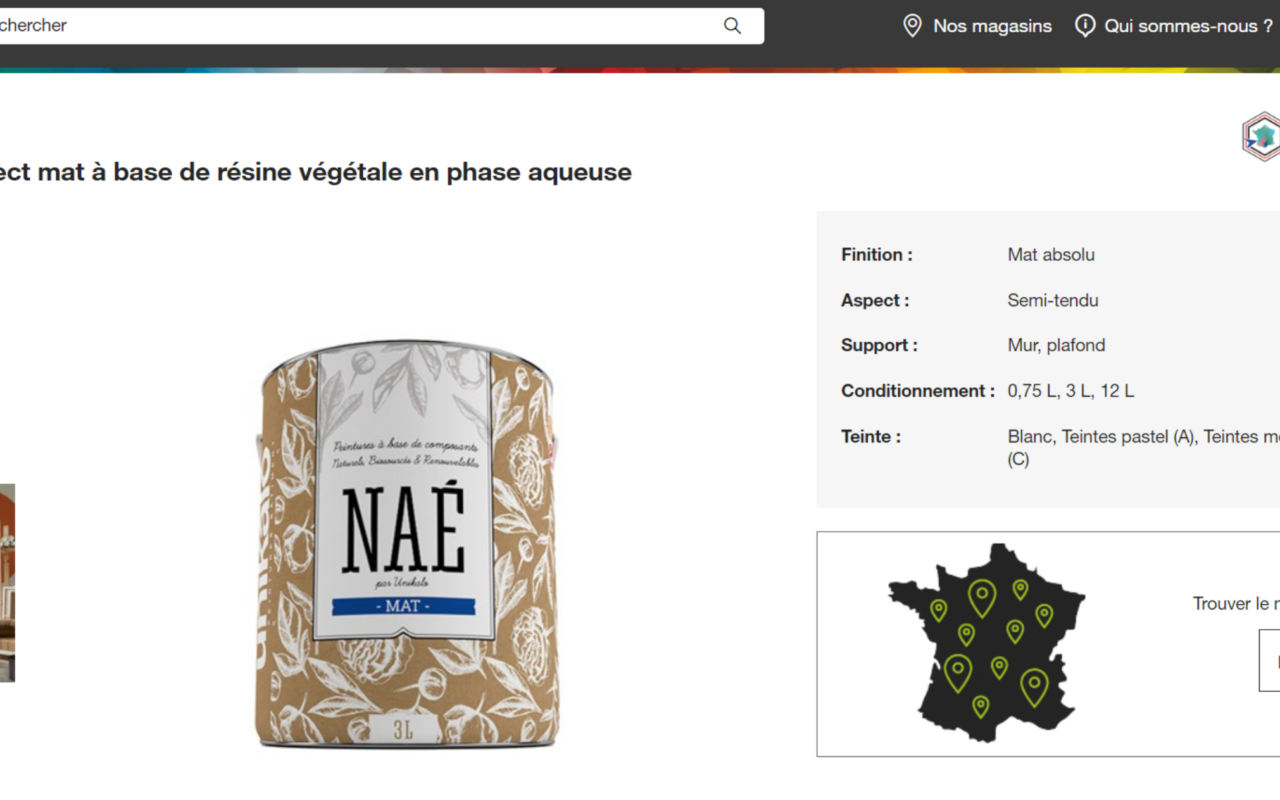Select the southernmost pin on the France map
The width and height of the screenshot is (1280, 800).
[981, 706]
